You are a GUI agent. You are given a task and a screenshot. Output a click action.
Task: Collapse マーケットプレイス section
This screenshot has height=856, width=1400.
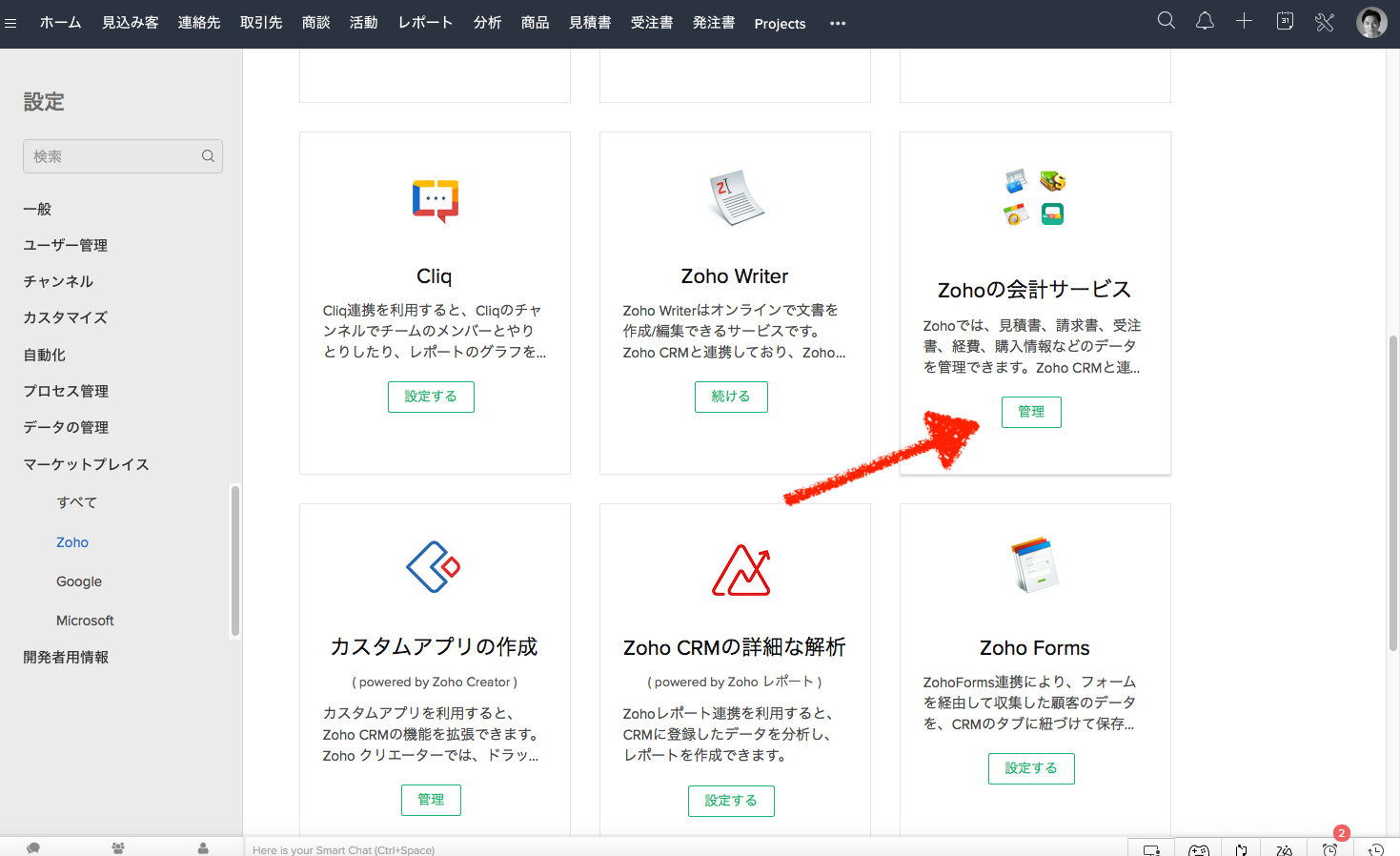coord(86,464)
